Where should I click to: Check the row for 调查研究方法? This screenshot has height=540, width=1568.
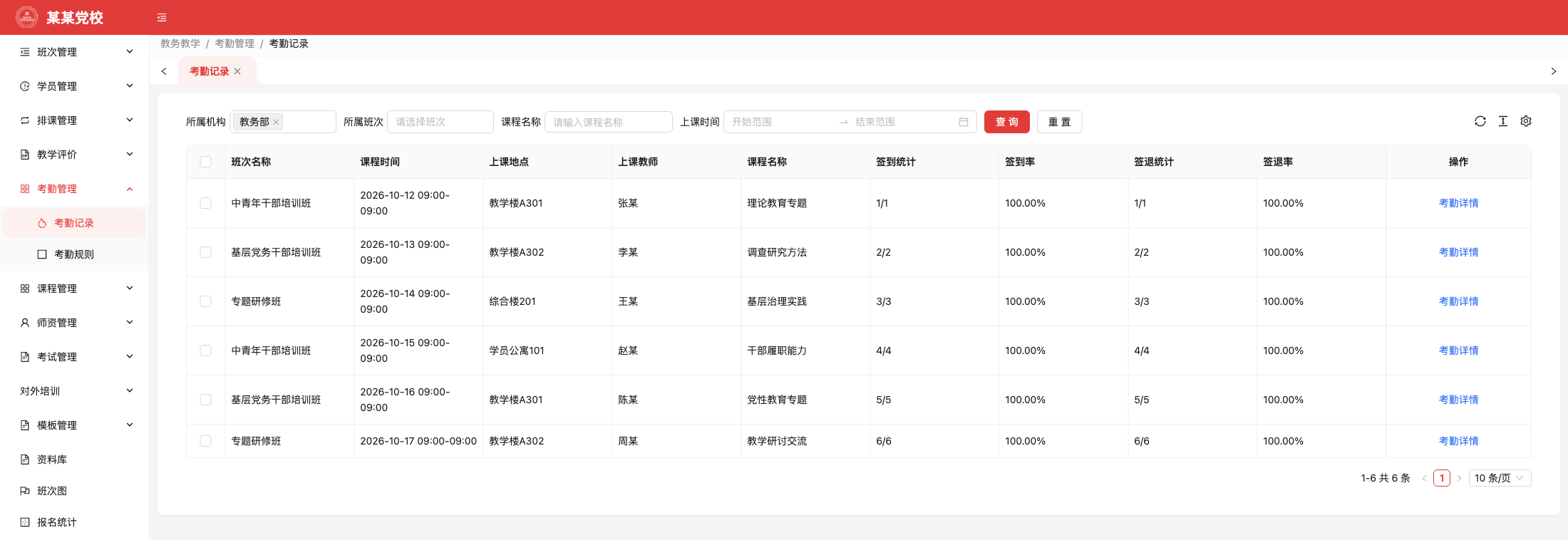[x=206, y=252]
